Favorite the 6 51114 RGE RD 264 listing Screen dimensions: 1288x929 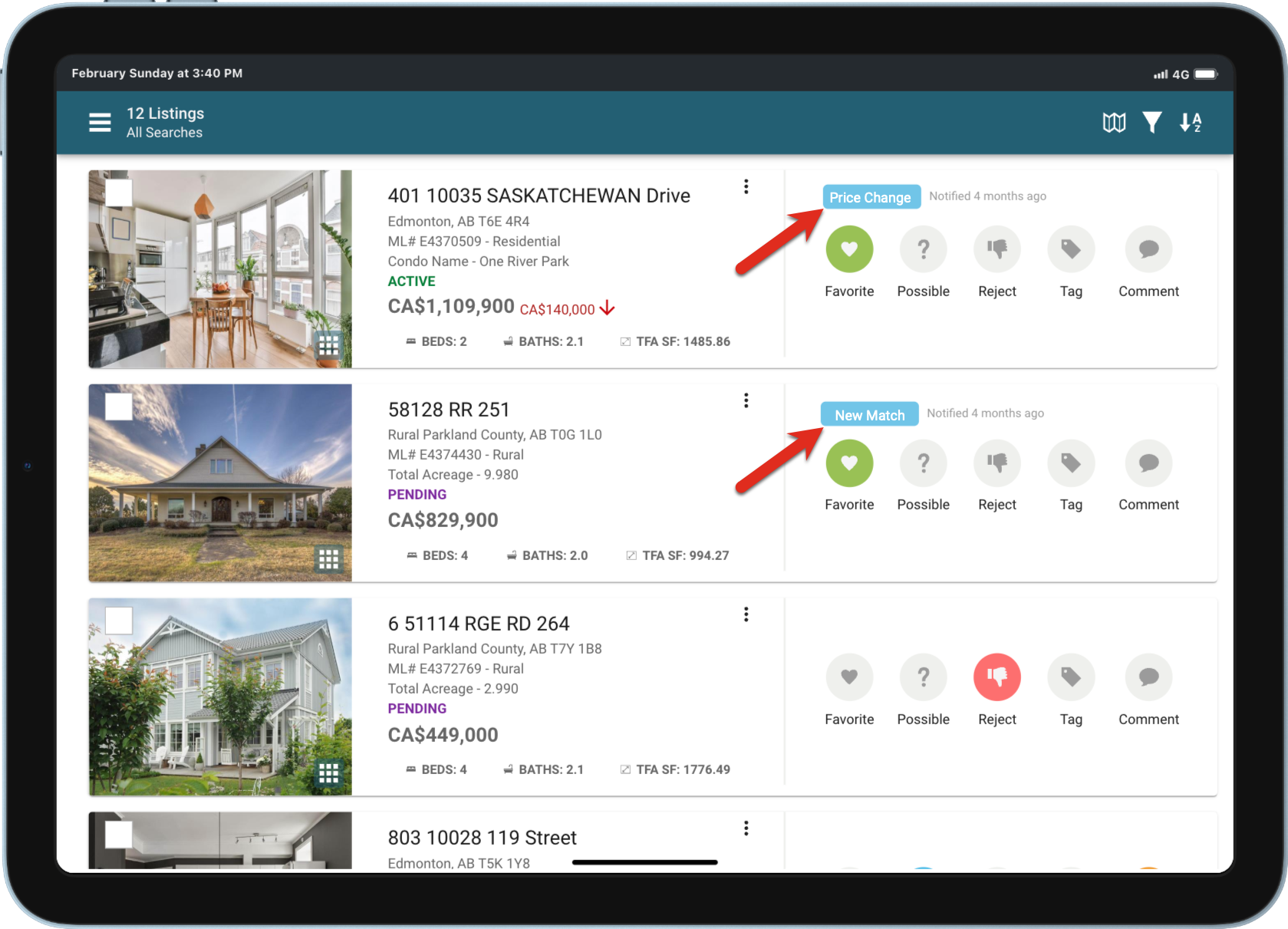pos(849,677)
